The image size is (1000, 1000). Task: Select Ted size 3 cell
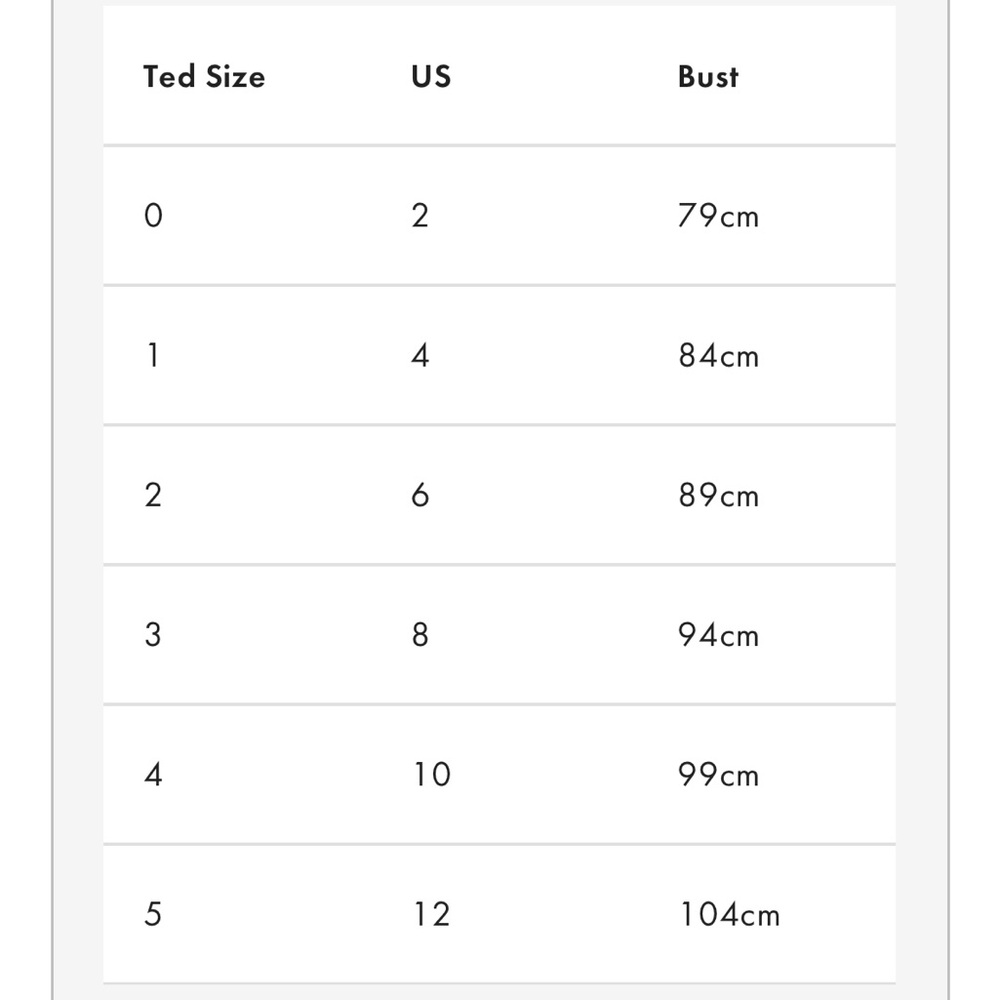(153, 635)
